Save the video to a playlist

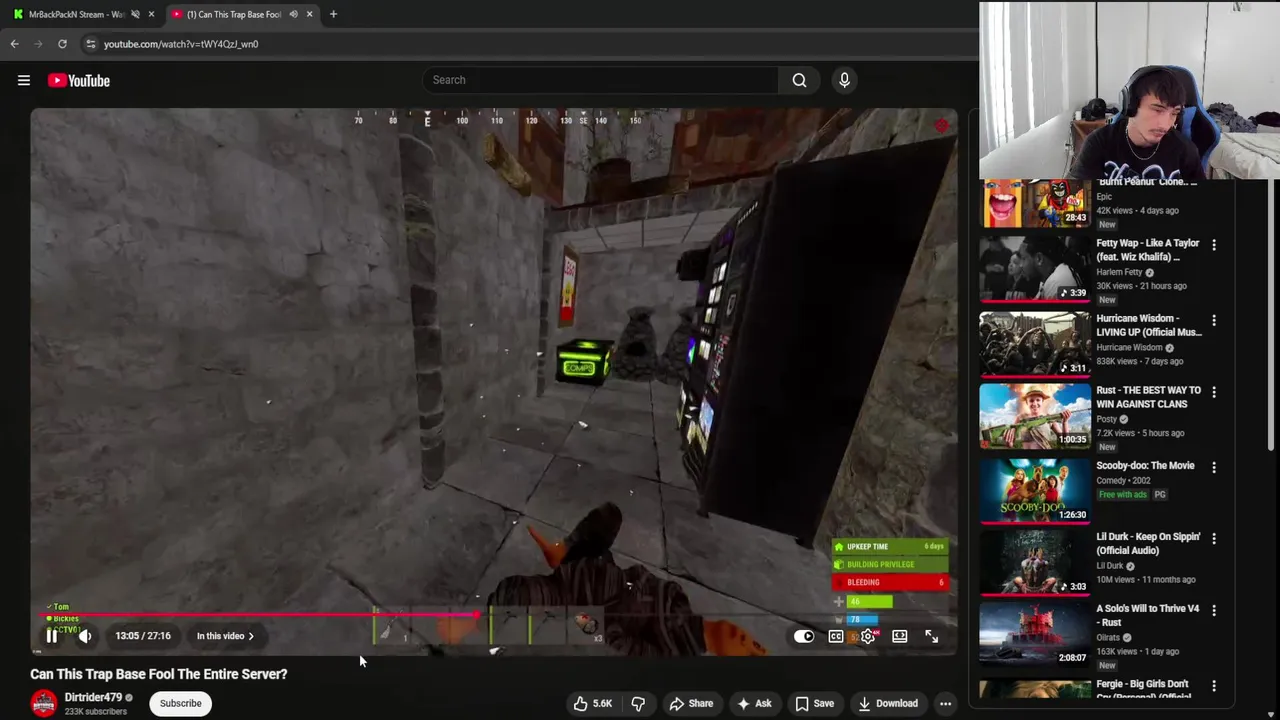coord(814,703)
